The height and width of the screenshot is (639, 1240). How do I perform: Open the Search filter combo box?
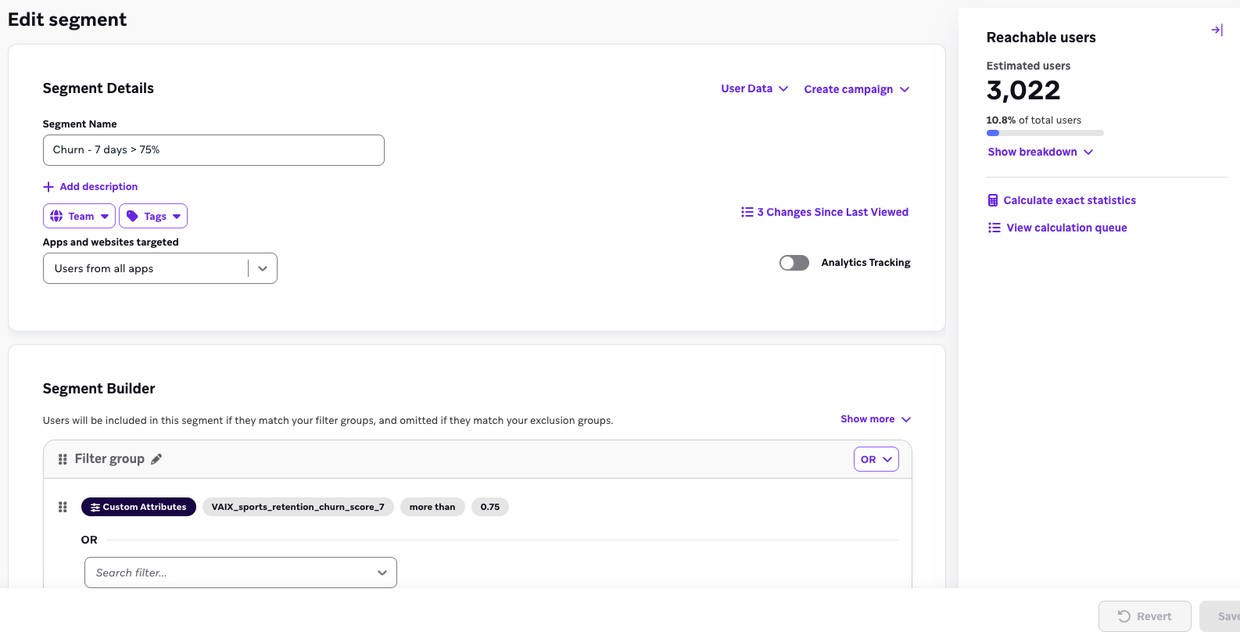pos(240,572)
